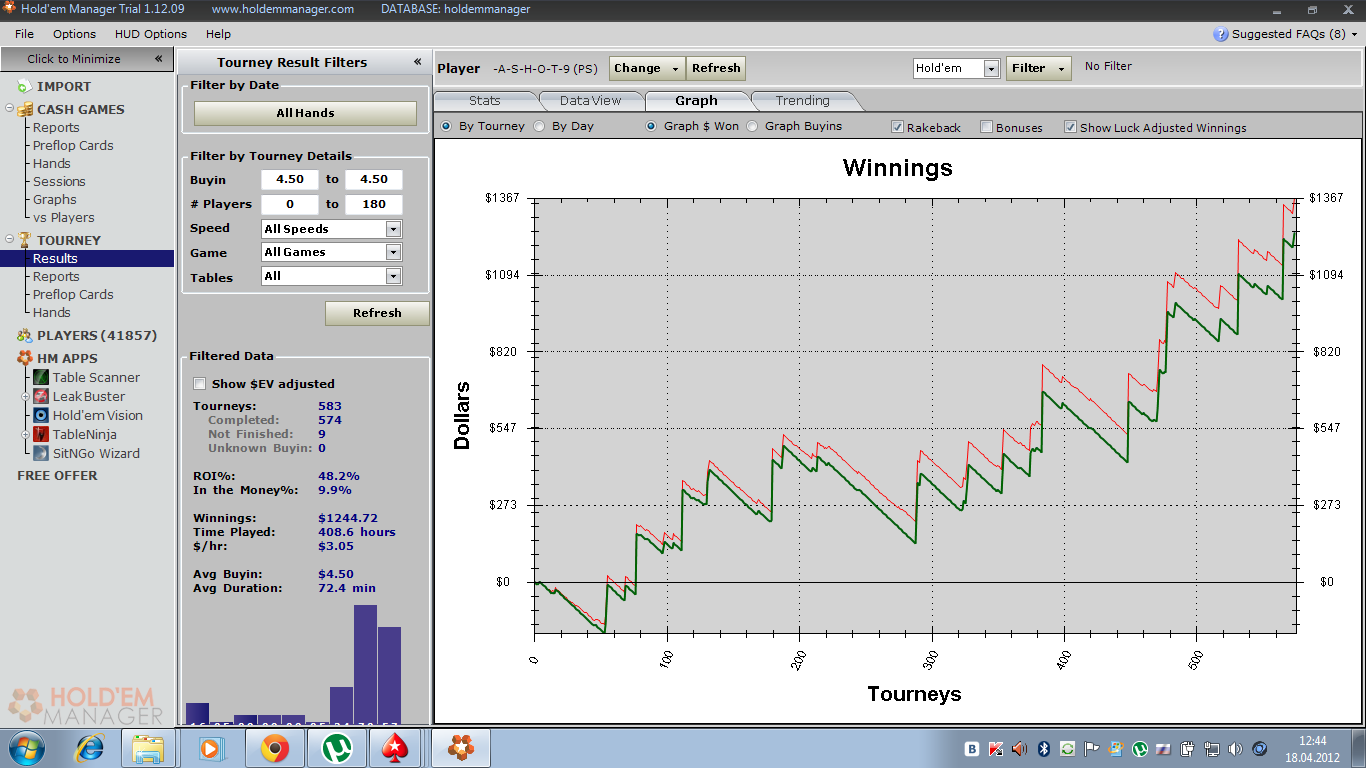Open the Hold'em Vision app icon
1366x768 pixels.
tap(41, 415)
